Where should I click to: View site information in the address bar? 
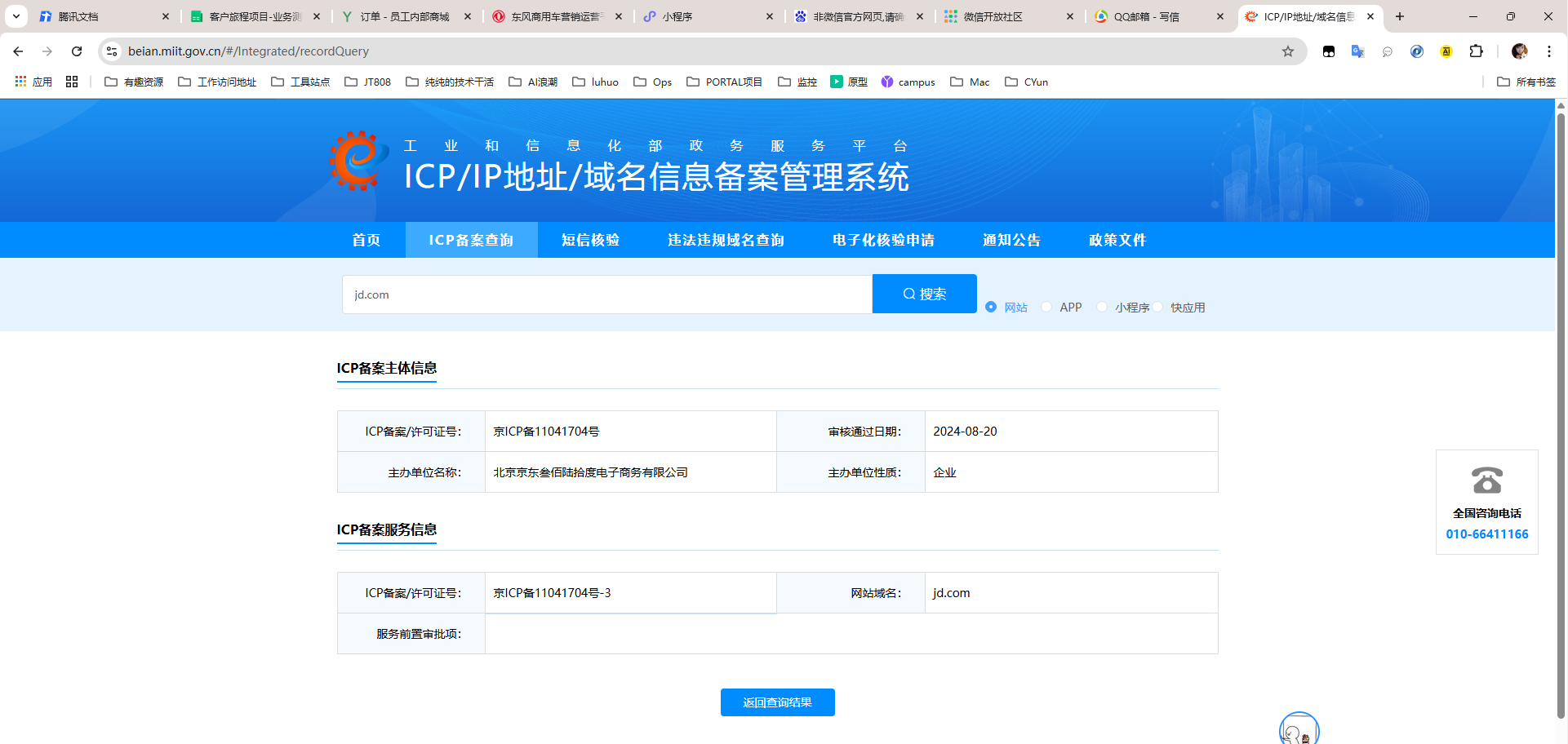112,51
